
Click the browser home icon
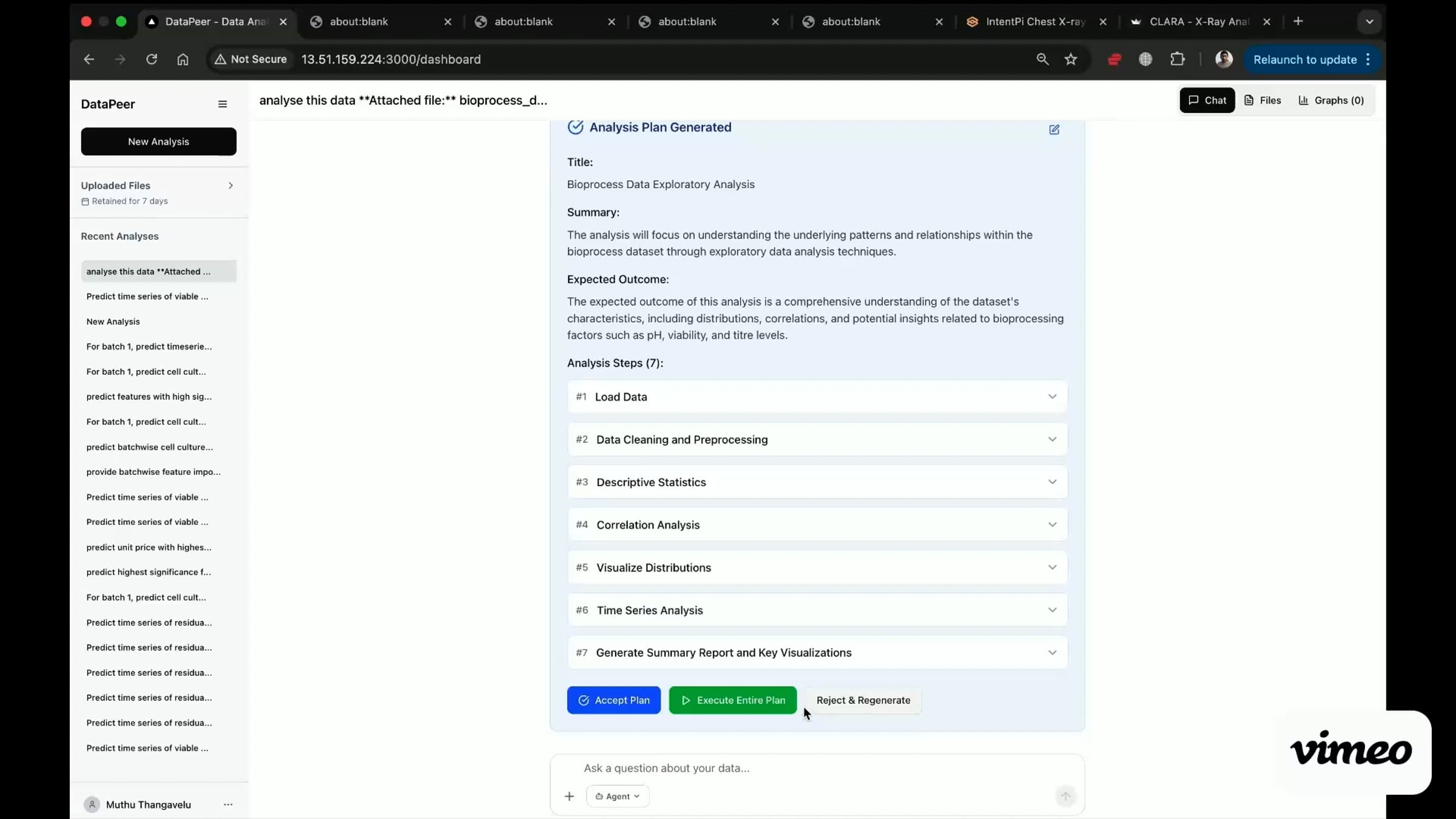[183, 59]
